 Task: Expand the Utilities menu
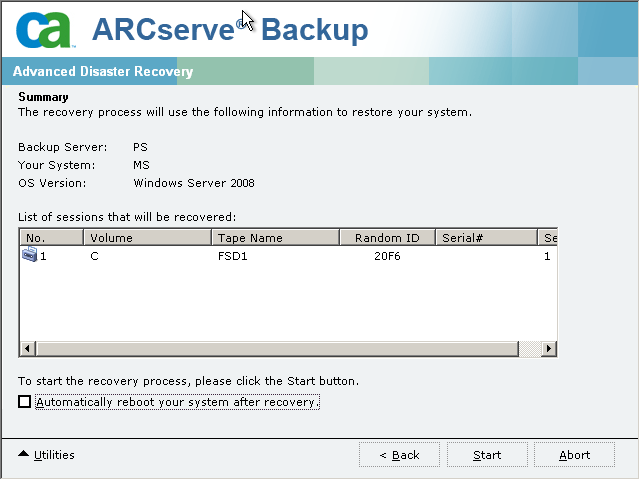click(47, 455)
